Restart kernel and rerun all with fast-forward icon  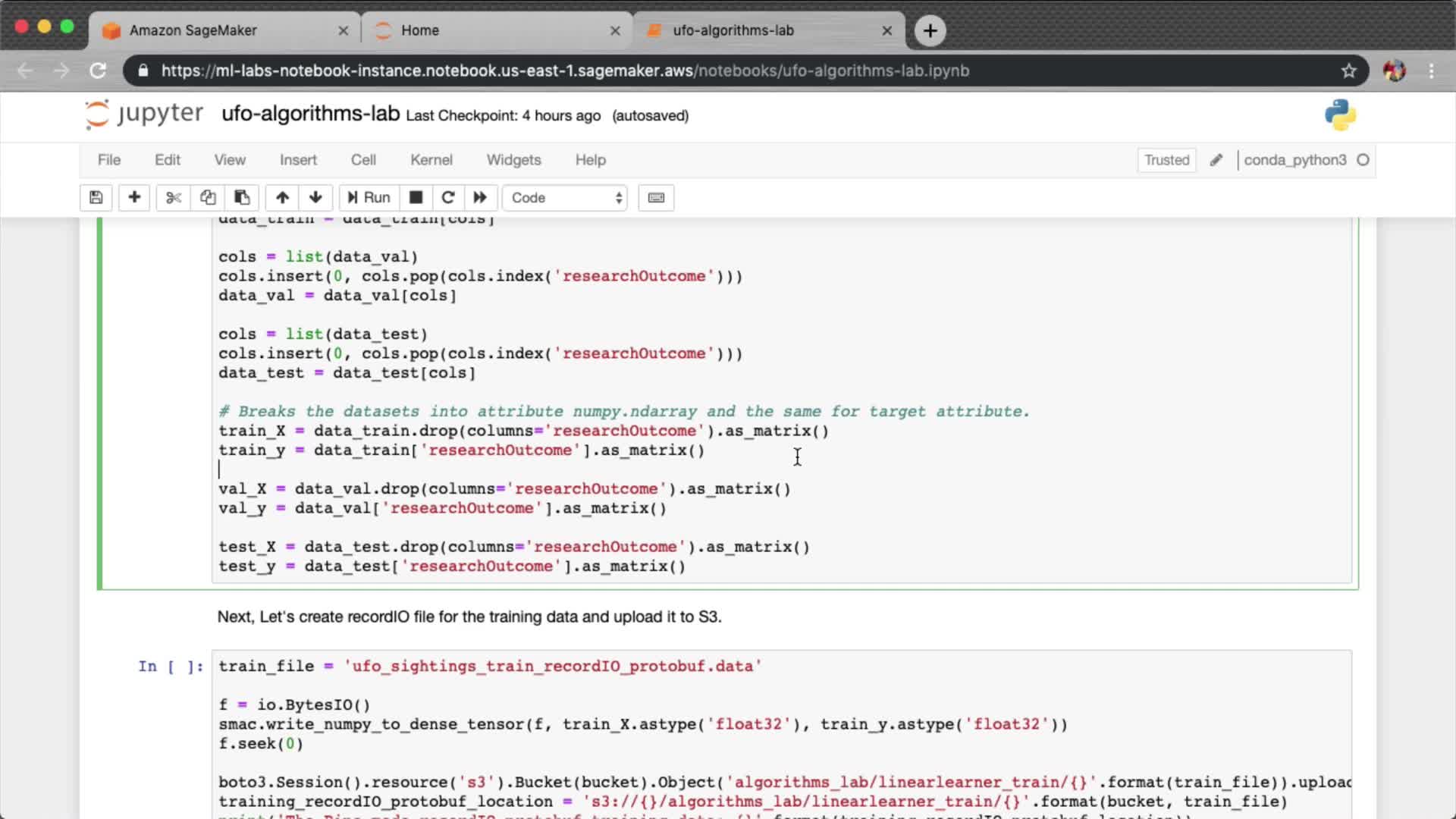pos(480,198)
